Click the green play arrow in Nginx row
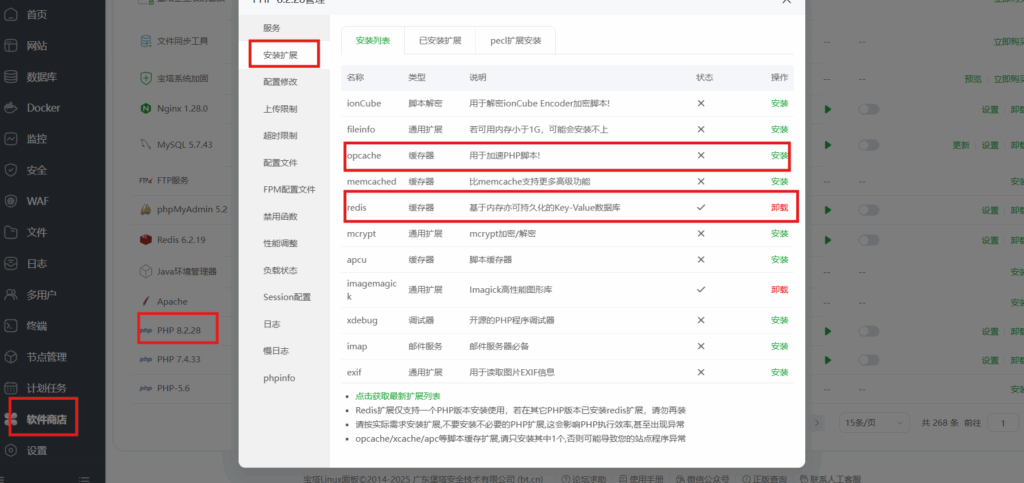The height and width of the screenshot is (483, 1024). (828, 109)
